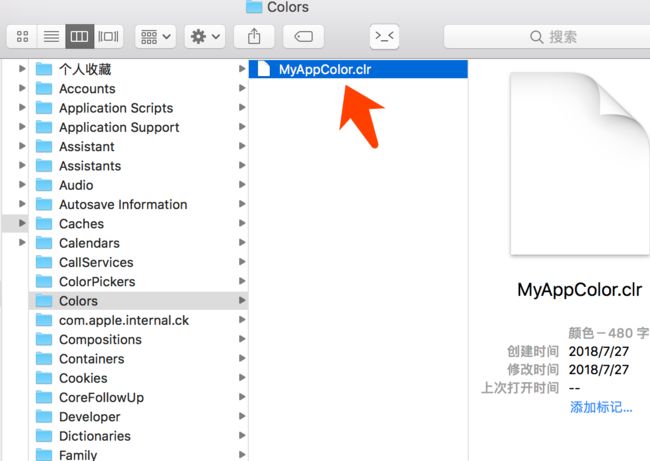Viewport: 650px width, 461px height.
Task: Click the 修改时间 label in preview
Action: tap(533, 369)
